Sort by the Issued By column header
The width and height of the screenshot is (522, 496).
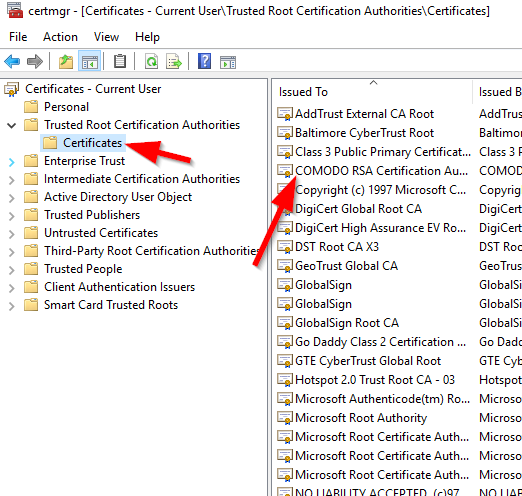pos(497,92)
